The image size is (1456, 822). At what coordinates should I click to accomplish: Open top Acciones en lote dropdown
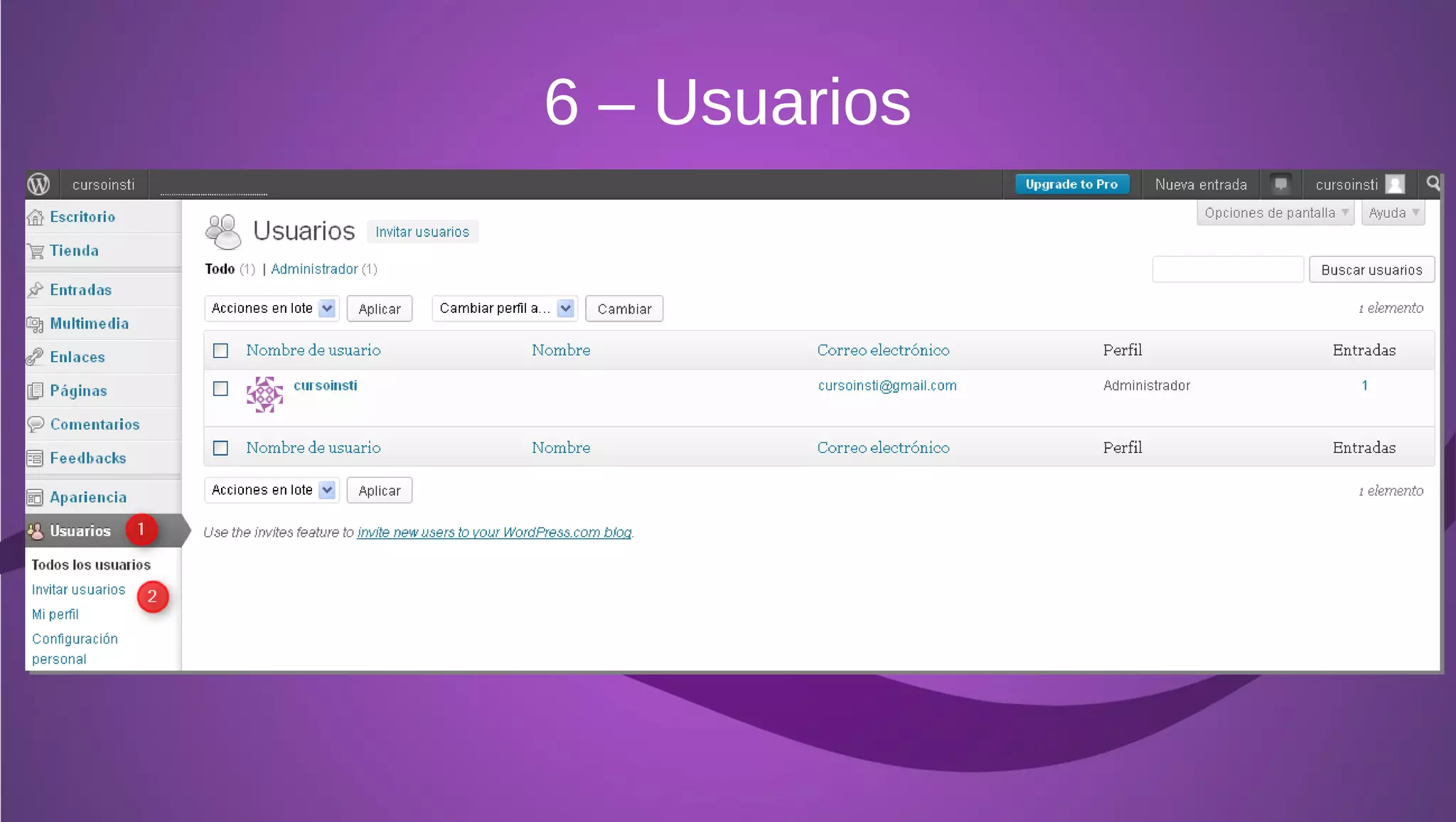coord(272,309)
